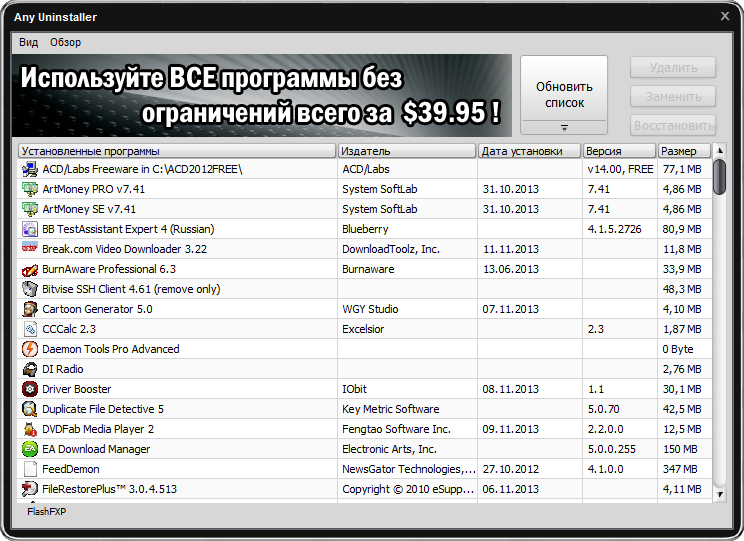Click the Восстановить button
744x541 pixels.
673,126
